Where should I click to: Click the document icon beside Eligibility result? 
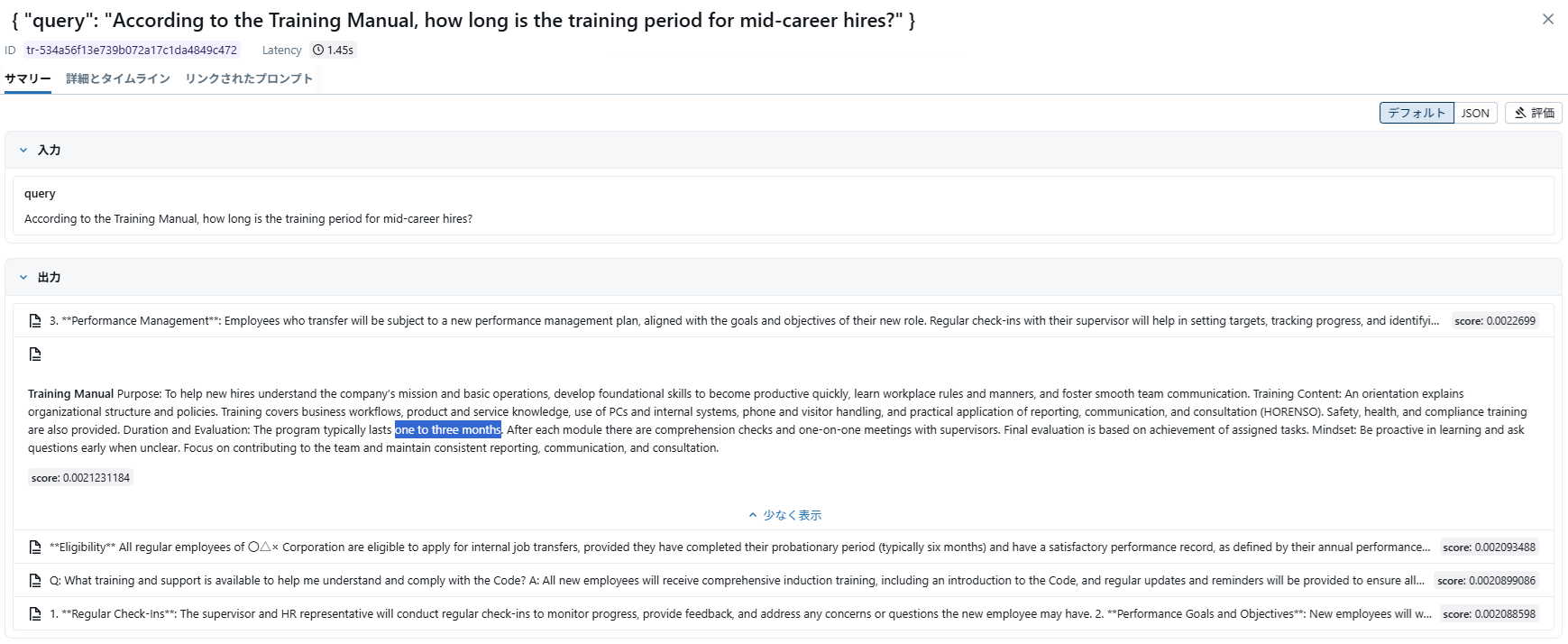tap(35, 547)
